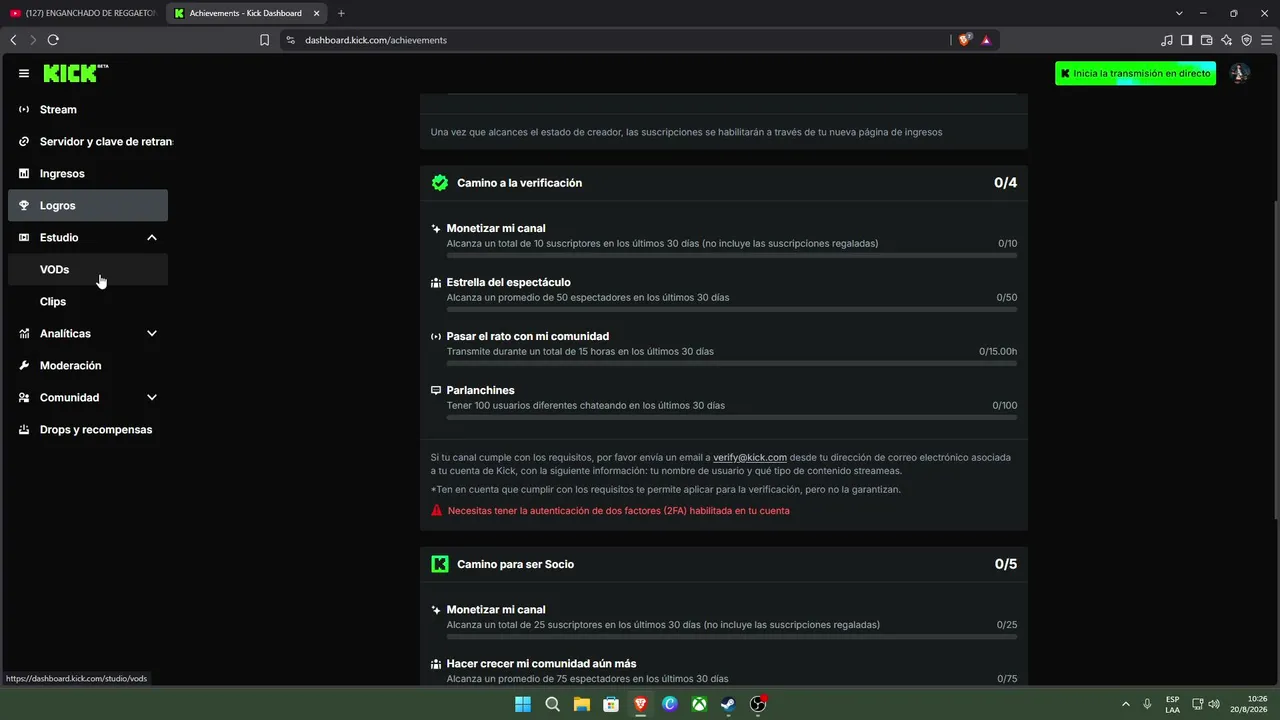Click the link icon beside Servidor y clave
Viewport: 1280px width, 720px height.
click(x=24, y=141)
